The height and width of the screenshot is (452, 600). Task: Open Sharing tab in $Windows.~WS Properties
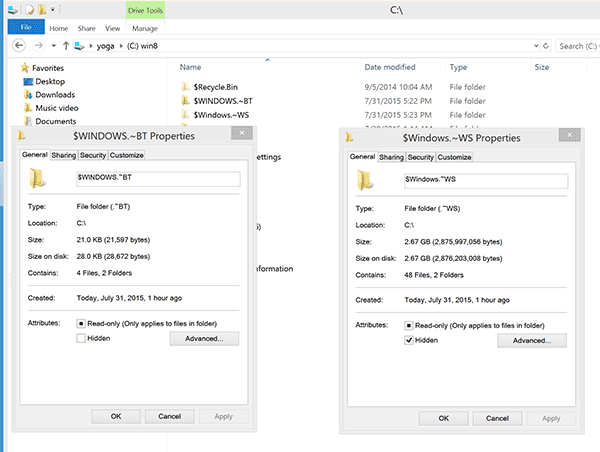[x=391, y=157]
